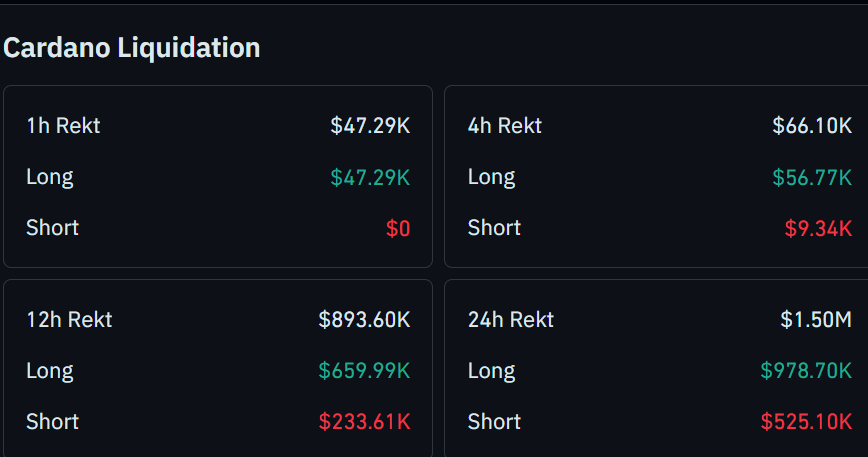The height and width of the screenshot is (457, 868).
Task: Click 24h Short value $525.10K
Action: (805, 422)
